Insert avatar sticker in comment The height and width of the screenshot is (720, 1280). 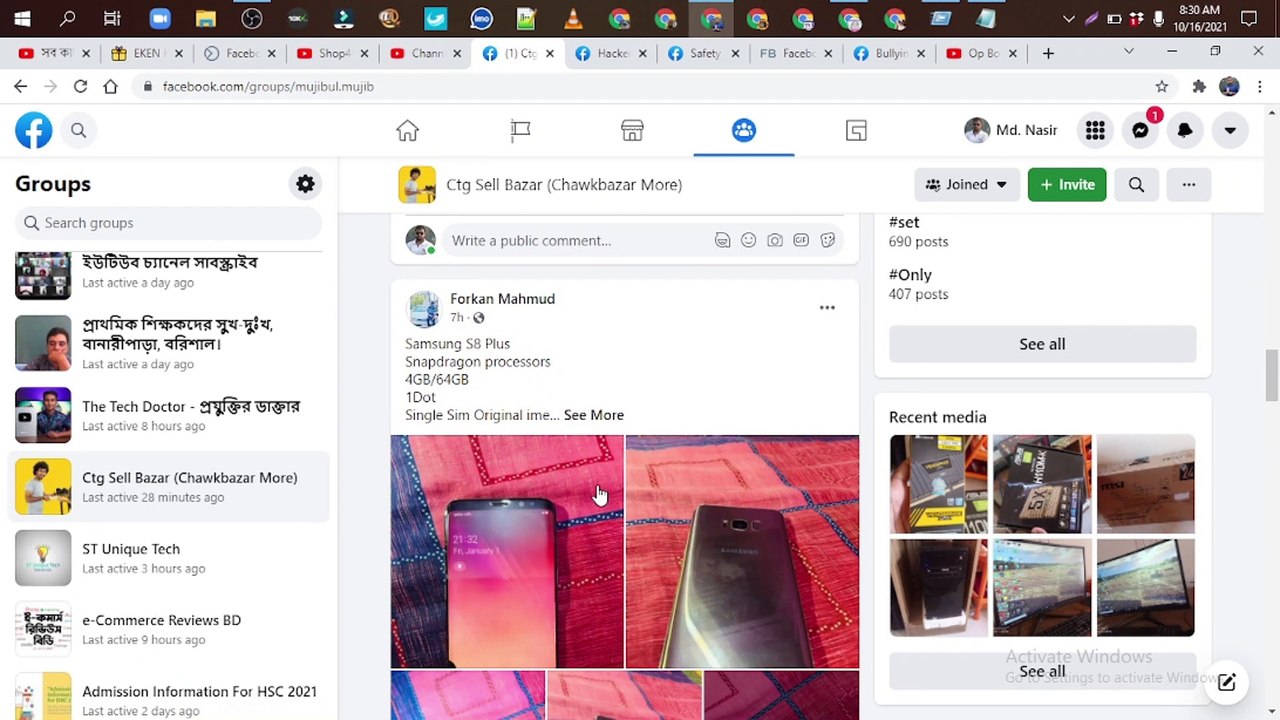(x=722, y=240)
